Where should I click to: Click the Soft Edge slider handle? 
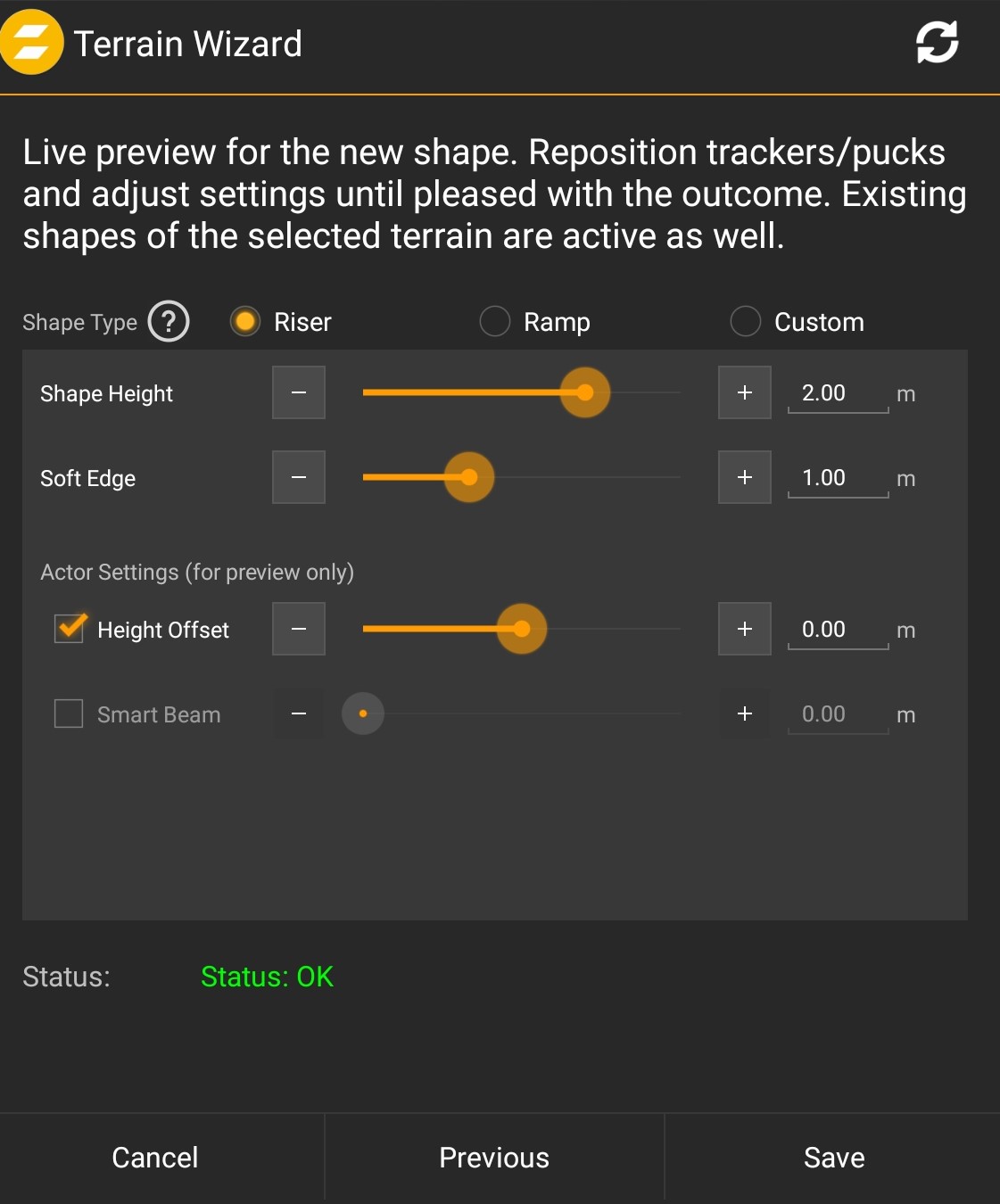coord(468,477)
